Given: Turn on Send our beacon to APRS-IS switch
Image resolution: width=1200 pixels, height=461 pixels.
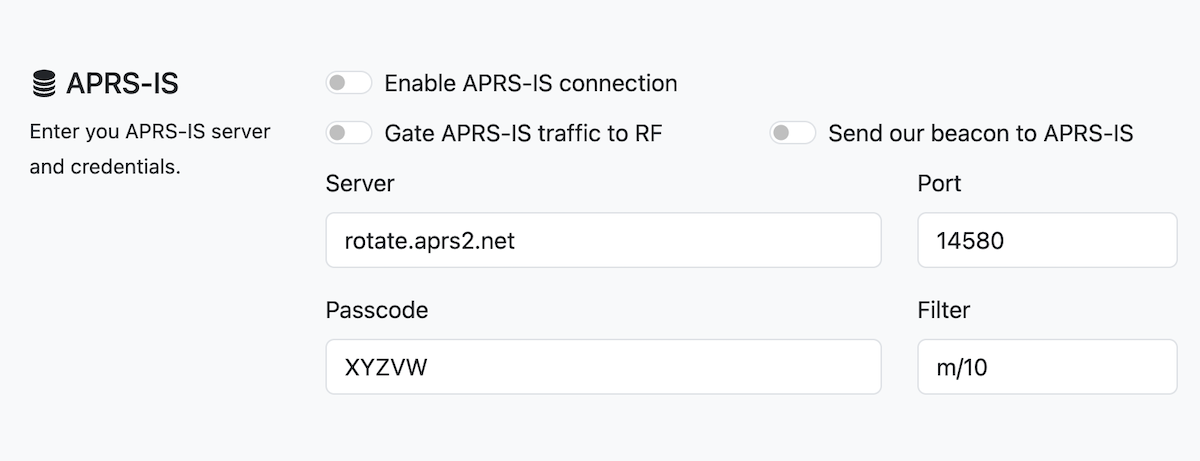Looking at the screenshot, I should 792,133.
